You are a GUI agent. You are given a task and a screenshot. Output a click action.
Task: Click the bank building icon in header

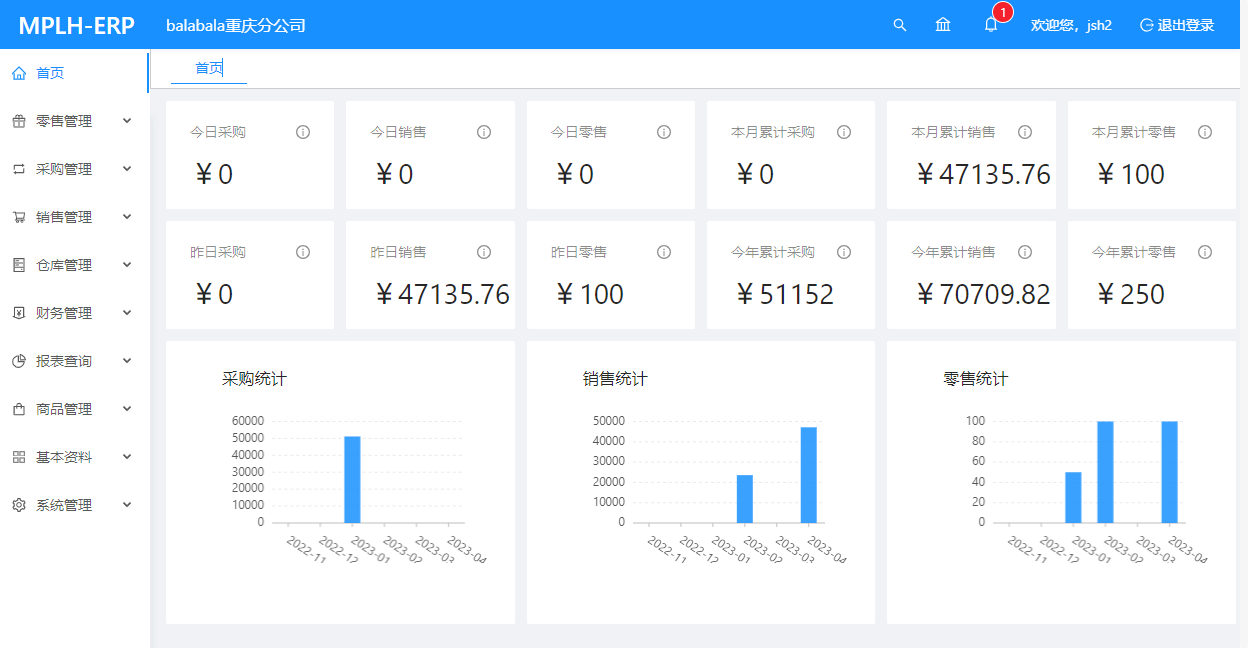coord(943,25)
